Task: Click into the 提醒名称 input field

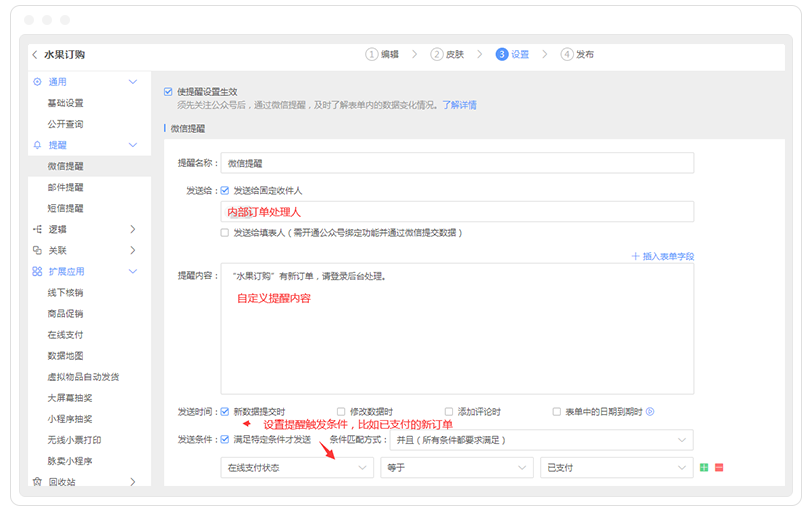Action: pyautogui.click(x=457, y=163)
